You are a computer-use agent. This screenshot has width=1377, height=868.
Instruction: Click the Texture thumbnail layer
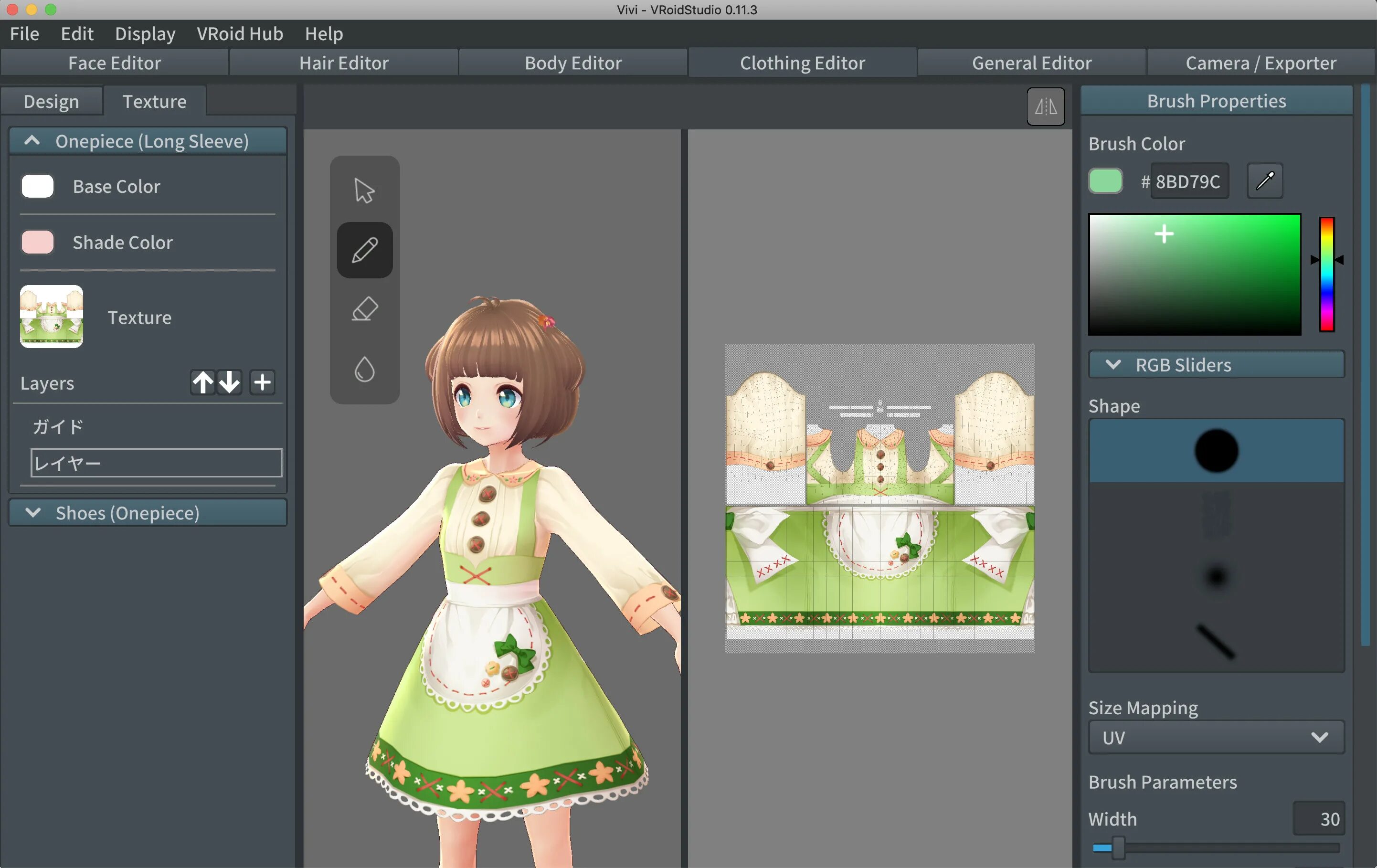(53, 318)
